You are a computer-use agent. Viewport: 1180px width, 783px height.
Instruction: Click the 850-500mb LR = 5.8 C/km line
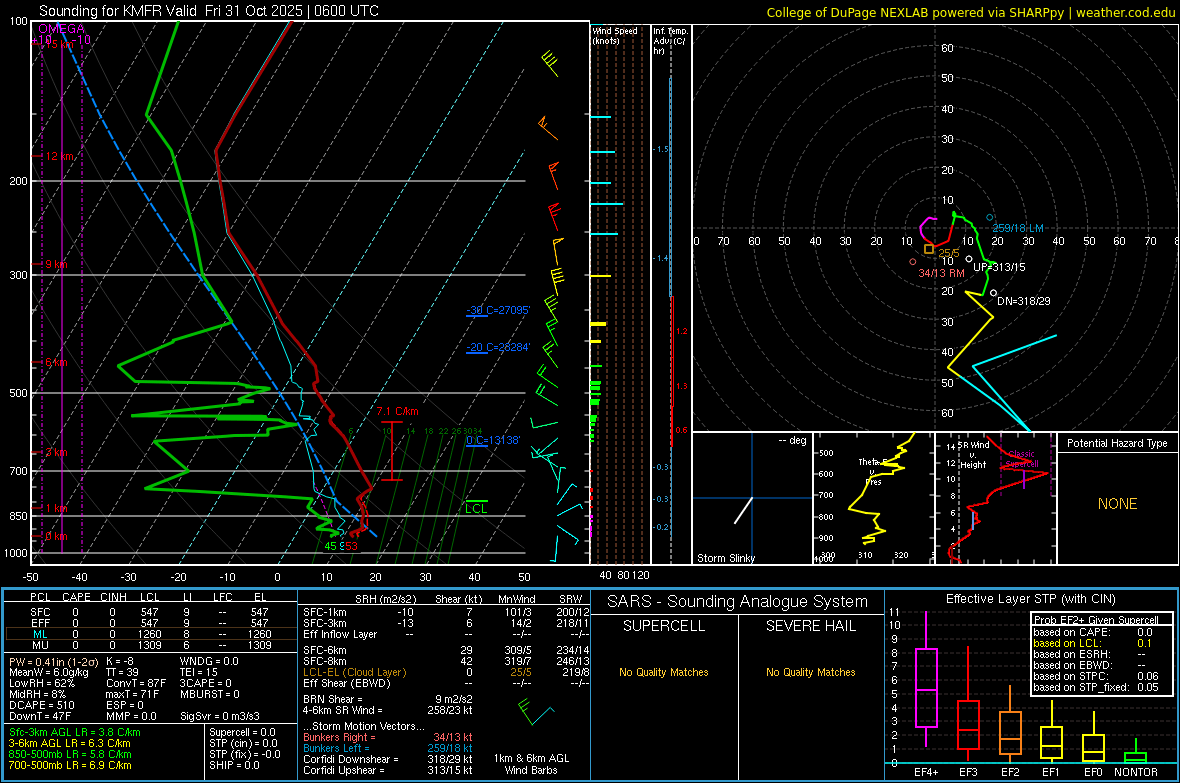tap(70, 754)
